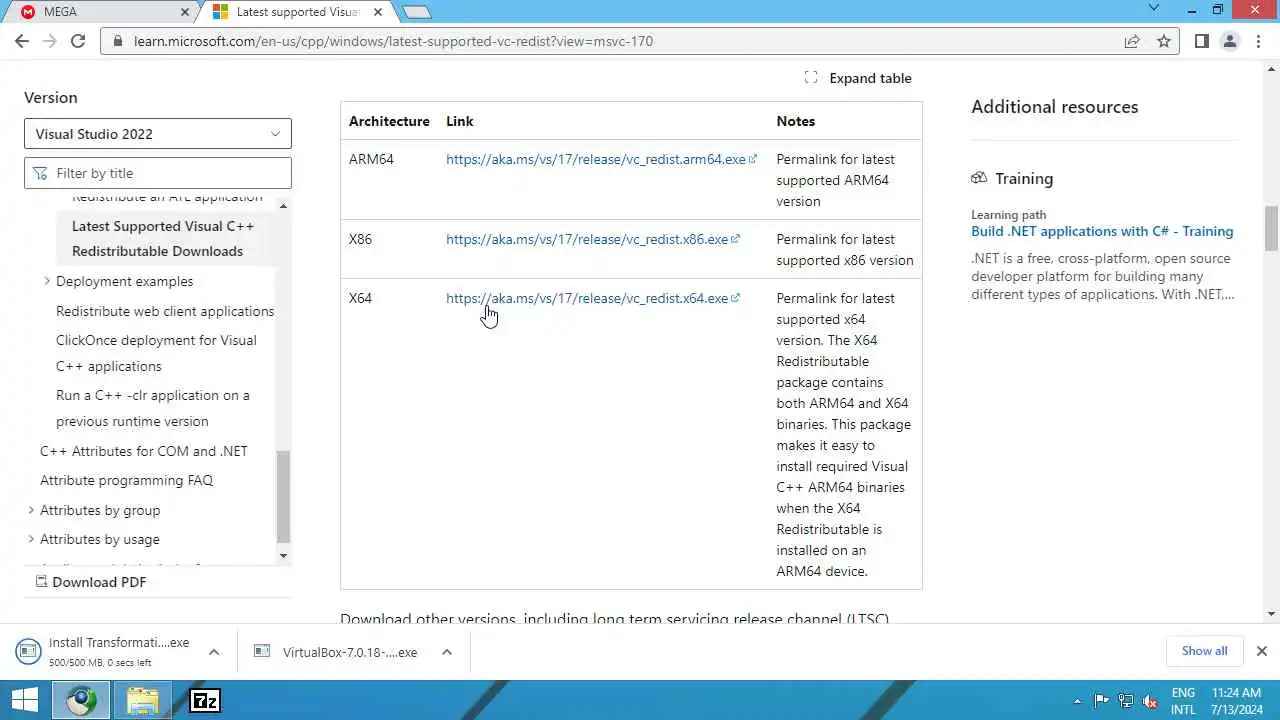The height and width of the screenshot is (720, 1280).
Task: Reload the current page
Action: click(78, 41)
